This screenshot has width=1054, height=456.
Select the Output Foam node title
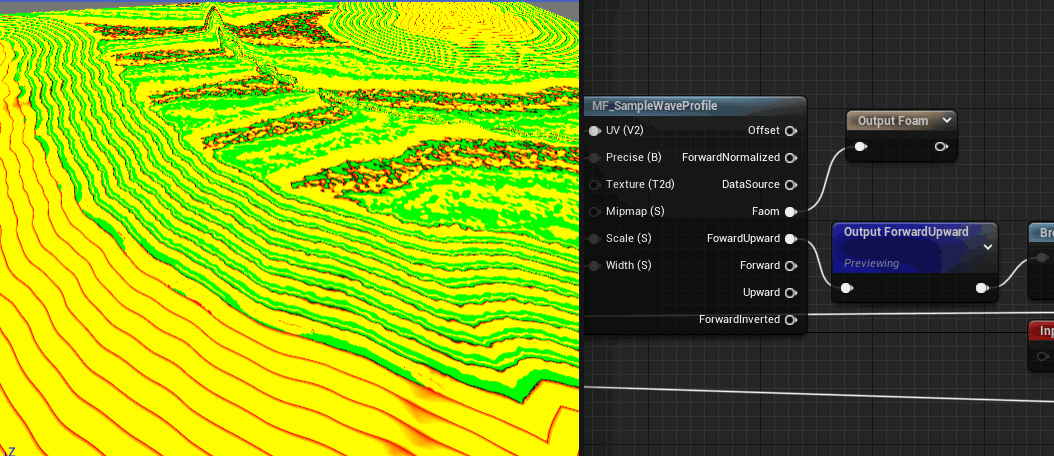pos(893,121)
